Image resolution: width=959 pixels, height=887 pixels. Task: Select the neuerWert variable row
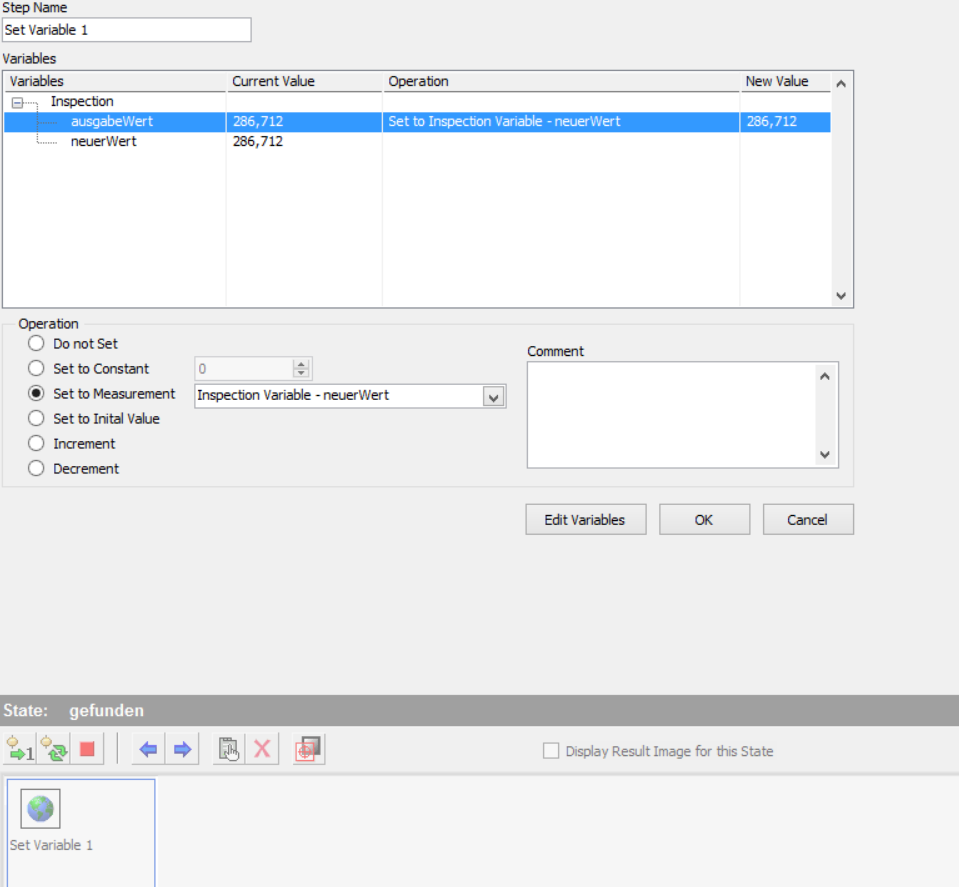tap(417, 141)
